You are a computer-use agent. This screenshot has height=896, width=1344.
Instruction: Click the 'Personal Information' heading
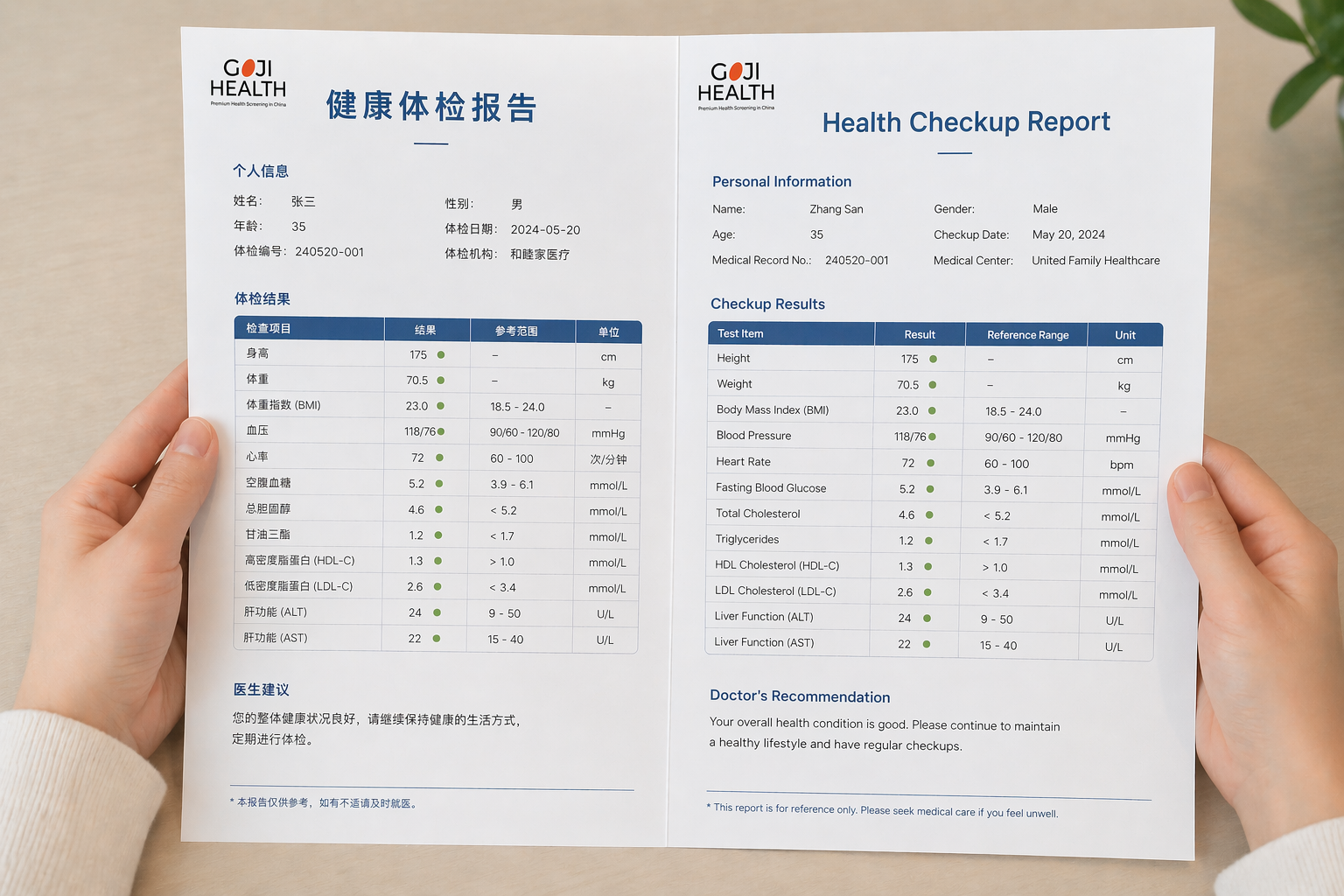(781, 181)
